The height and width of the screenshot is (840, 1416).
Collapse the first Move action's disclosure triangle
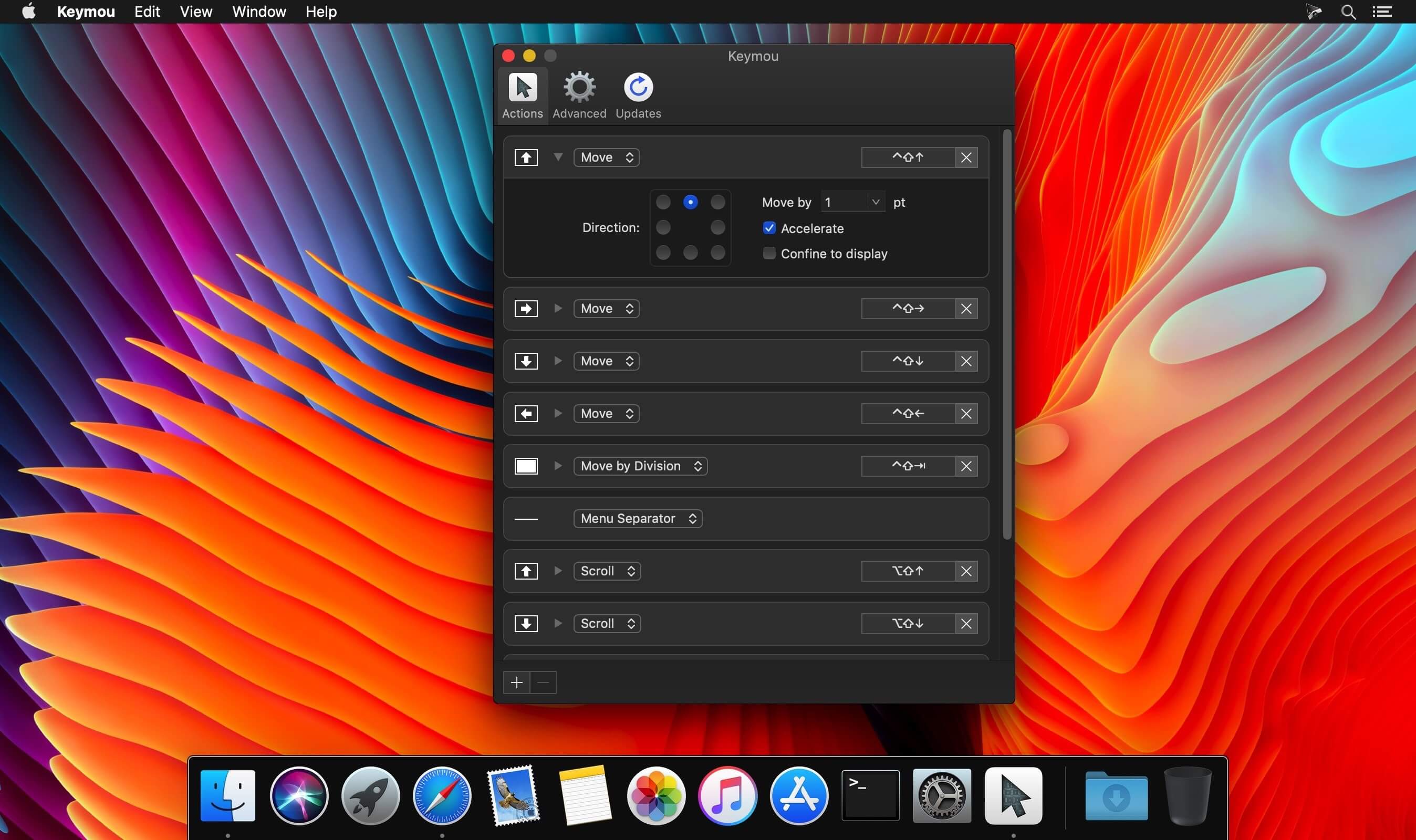click(558, 157)
